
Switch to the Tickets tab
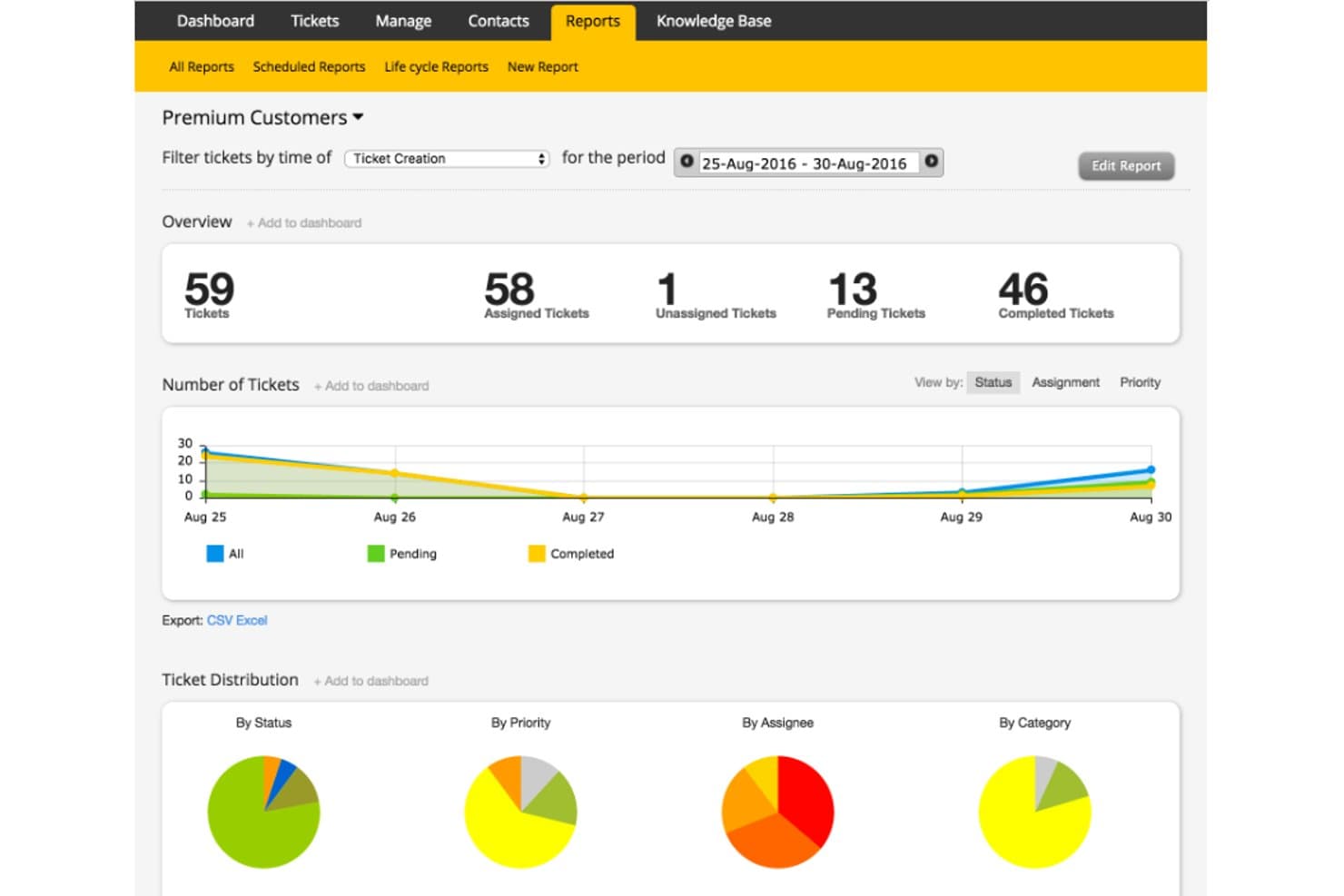tap(314, 21)
